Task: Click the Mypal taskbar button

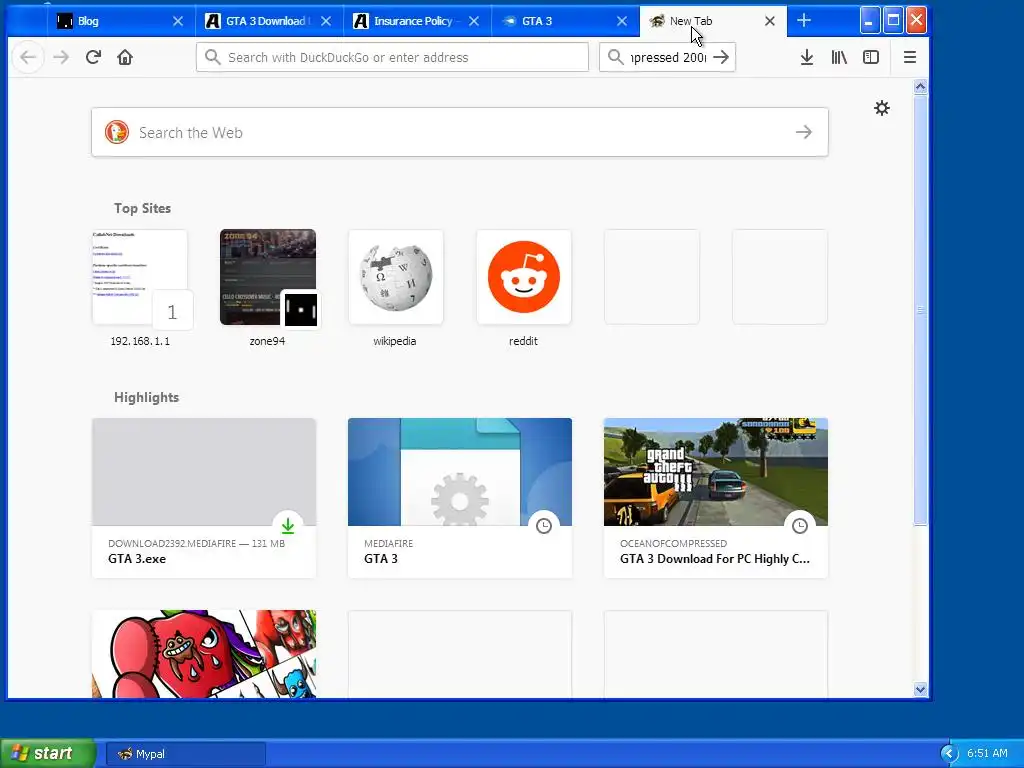Action: click(x=185, y=754)
